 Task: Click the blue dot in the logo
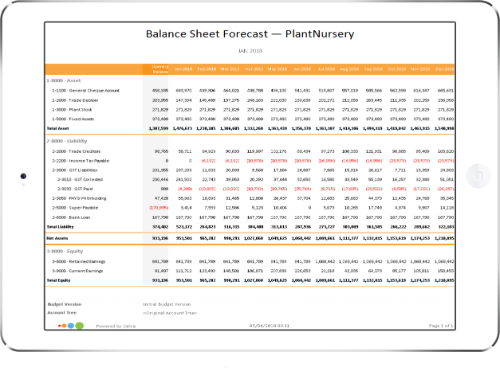[71, 326]
